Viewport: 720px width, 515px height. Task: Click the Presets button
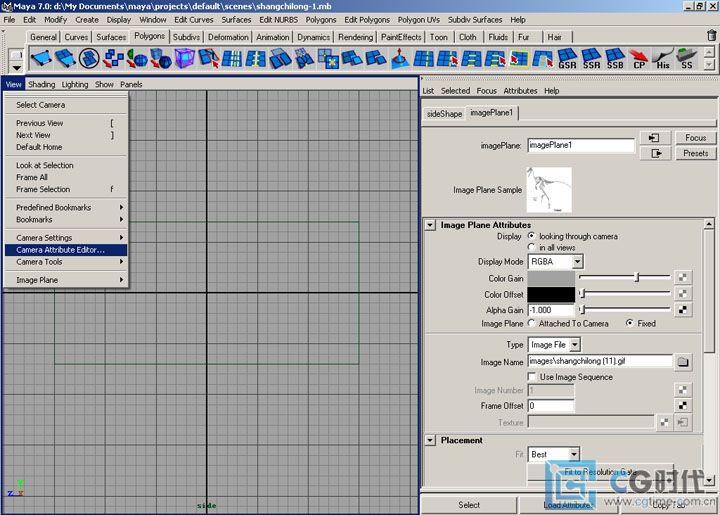[695, 153]
